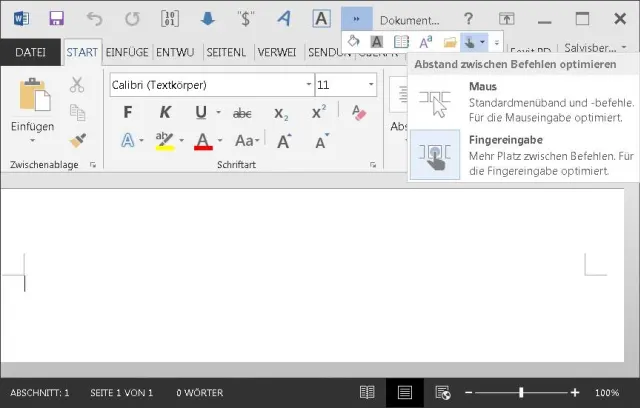Toggle underline U formatting

tap(201, 112)
